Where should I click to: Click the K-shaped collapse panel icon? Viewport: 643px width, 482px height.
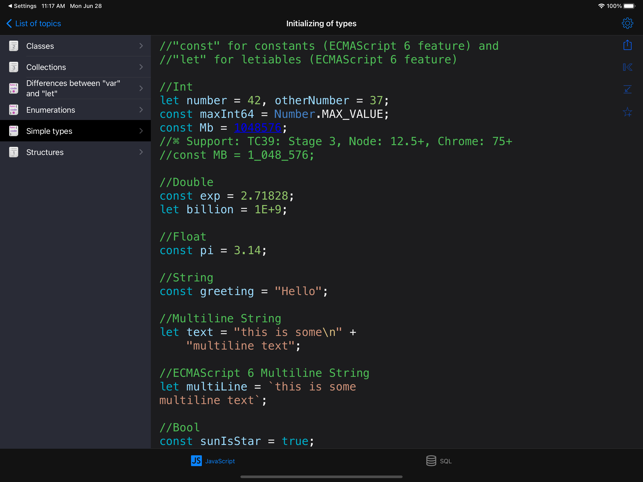(627, 68)
